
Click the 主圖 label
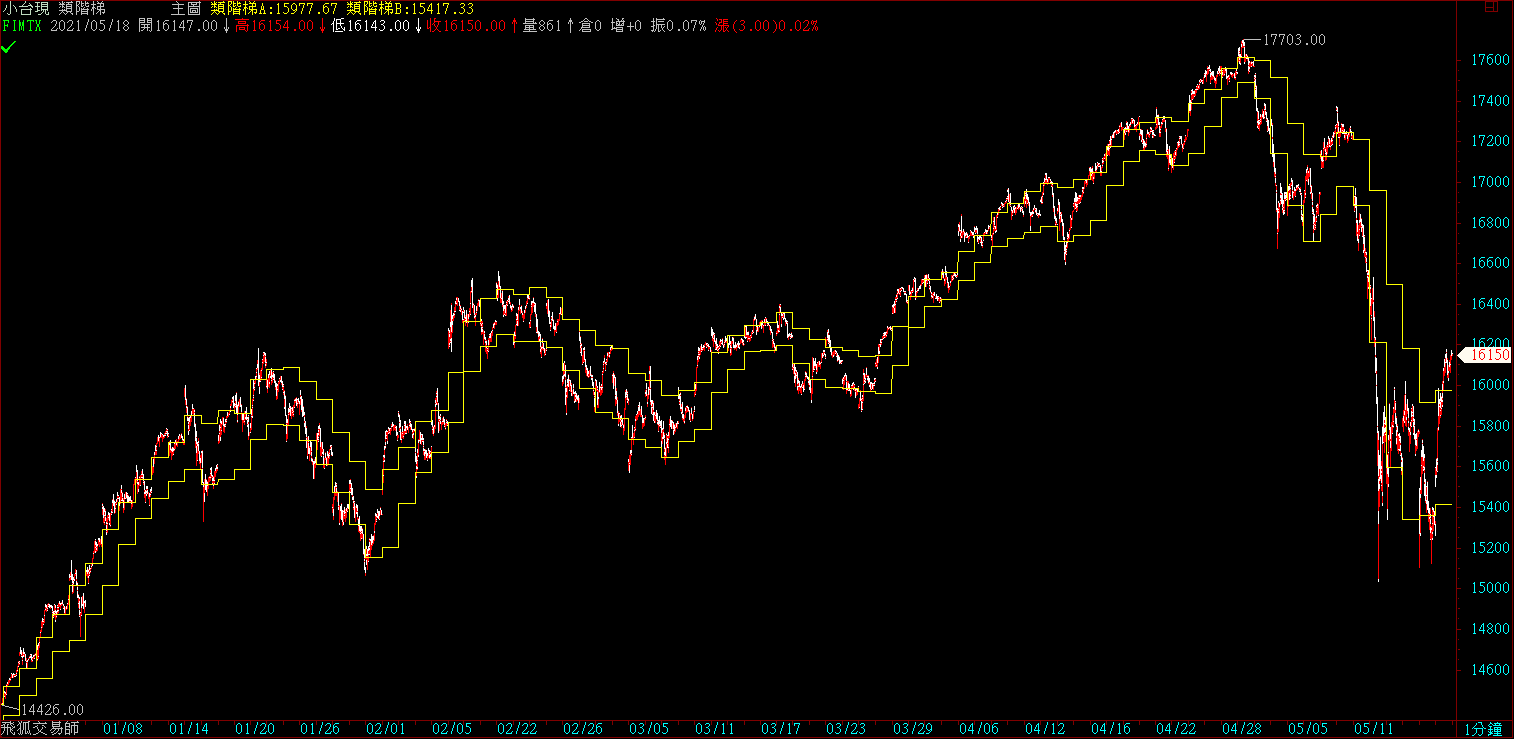point(186,9)
